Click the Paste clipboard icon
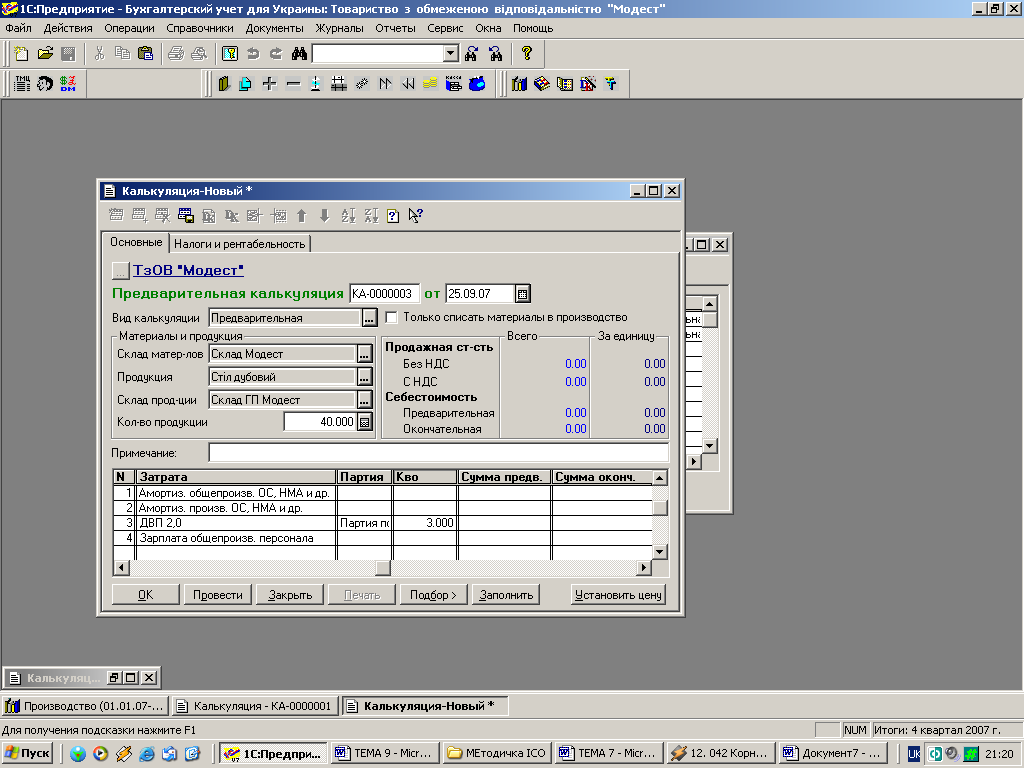Viewport: 1024px width, 768px height. (146, 54)
